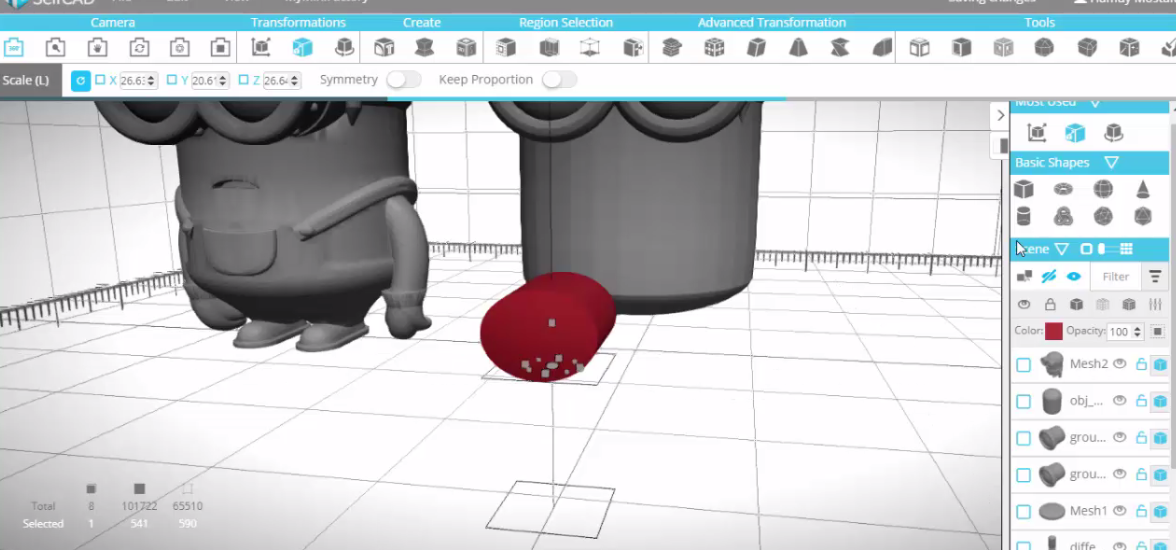Open the Tools toolbar group

(x=1040, y=23)
